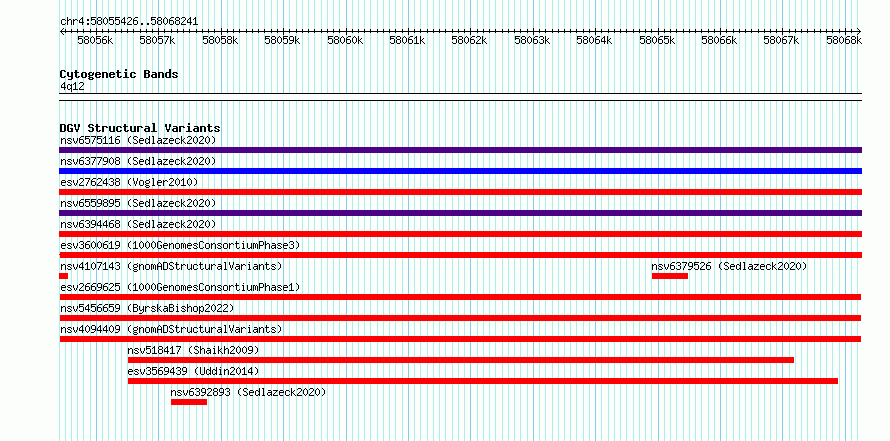Click the 58056k ruler label

pos(95,40)
